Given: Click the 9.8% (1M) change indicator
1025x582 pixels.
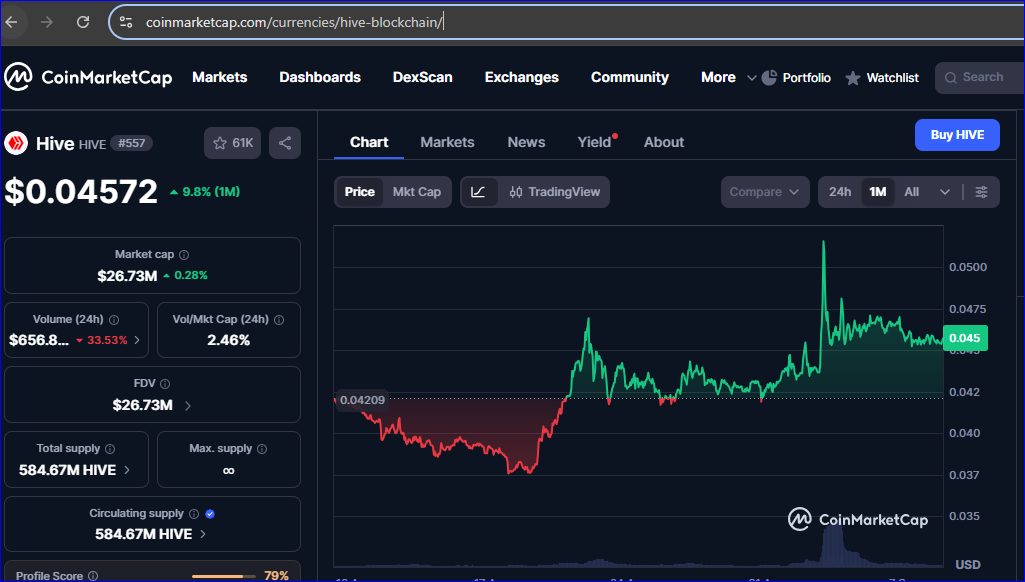Looking at the screenshot, I should coord(205,192).
